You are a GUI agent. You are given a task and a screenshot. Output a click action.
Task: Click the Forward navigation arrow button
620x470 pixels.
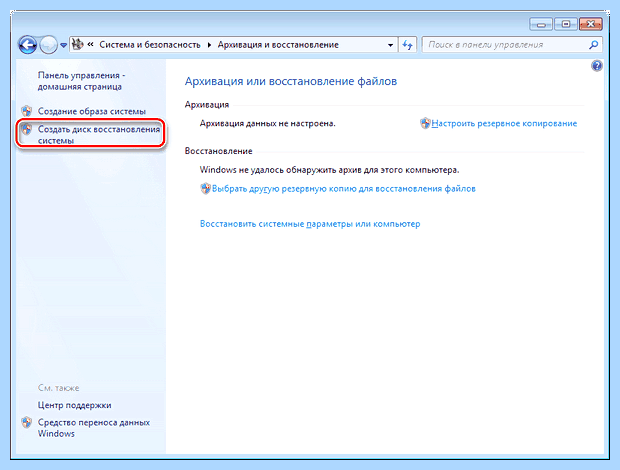pos(48,45)
